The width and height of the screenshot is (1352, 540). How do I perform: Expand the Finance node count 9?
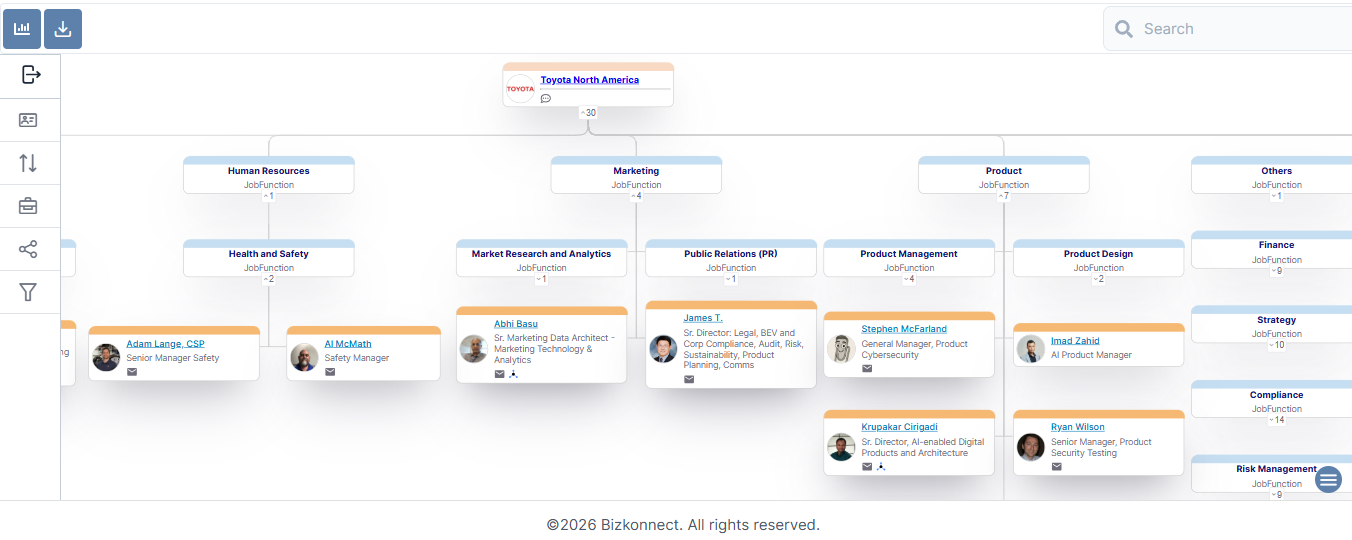[x=1276, y=270]
